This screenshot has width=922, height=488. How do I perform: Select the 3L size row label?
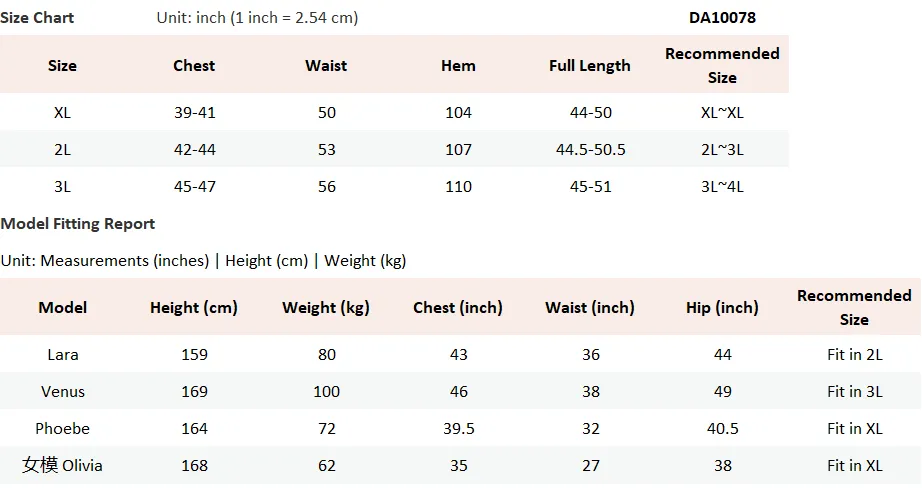click(x=62, y=186)
